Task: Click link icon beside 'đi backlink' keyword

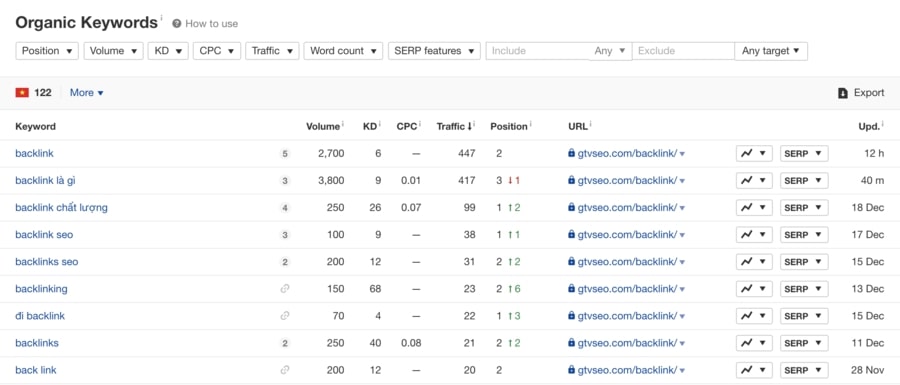Action: tap(285, 316)
